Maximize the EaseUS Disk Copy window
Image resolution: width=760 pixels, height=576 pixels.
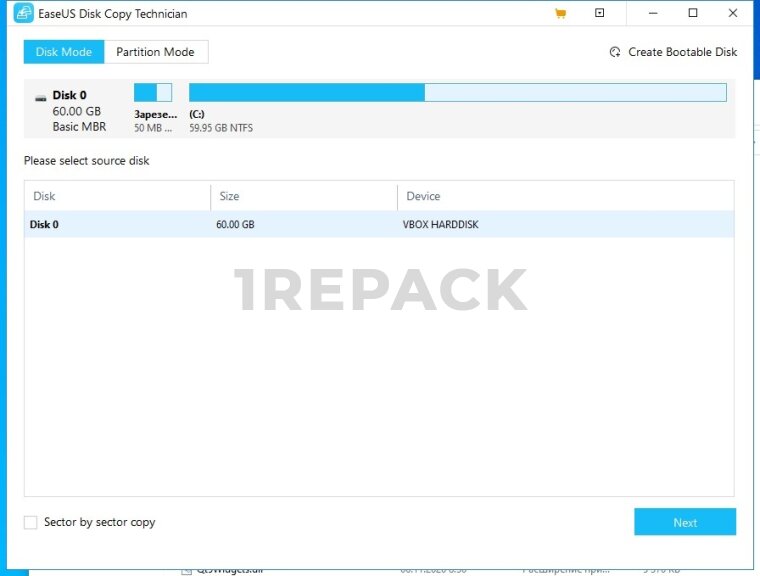pos(693,14)
